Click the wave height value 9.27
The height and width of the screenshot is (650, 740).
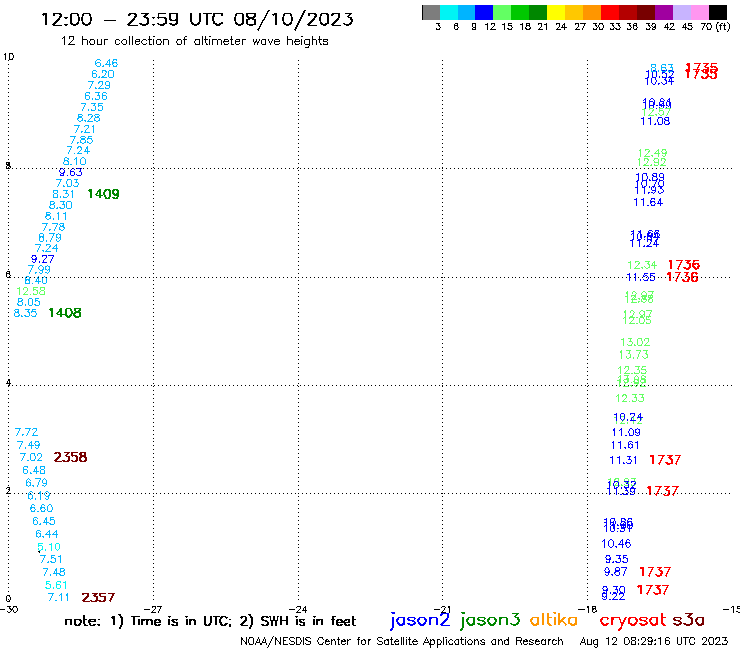(42, 259)
